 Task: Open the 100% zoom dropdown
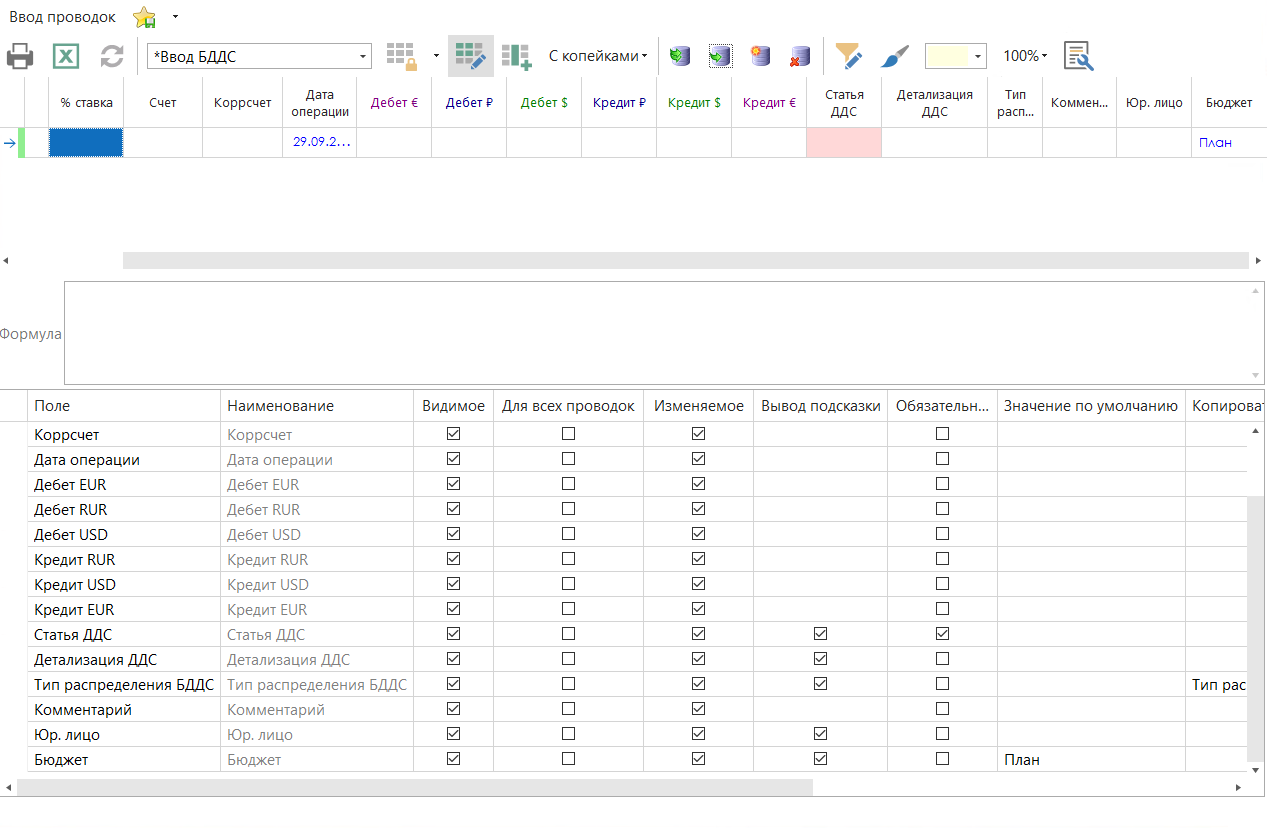1025,56
